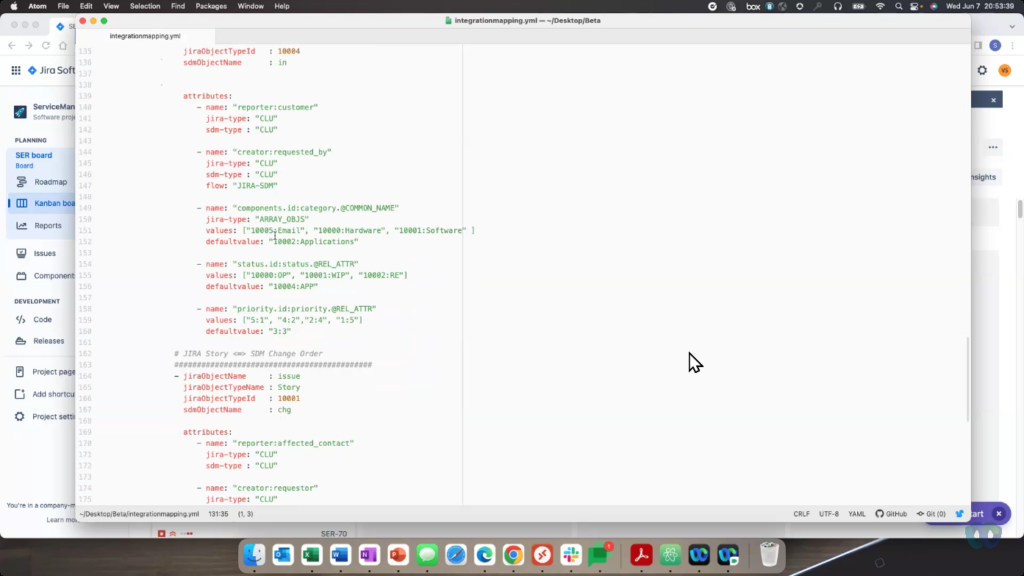This screenshot has width=1024, height=576.
Task: Click the "JIRA-SDM" flow value
Action: [x=255, y=185]
